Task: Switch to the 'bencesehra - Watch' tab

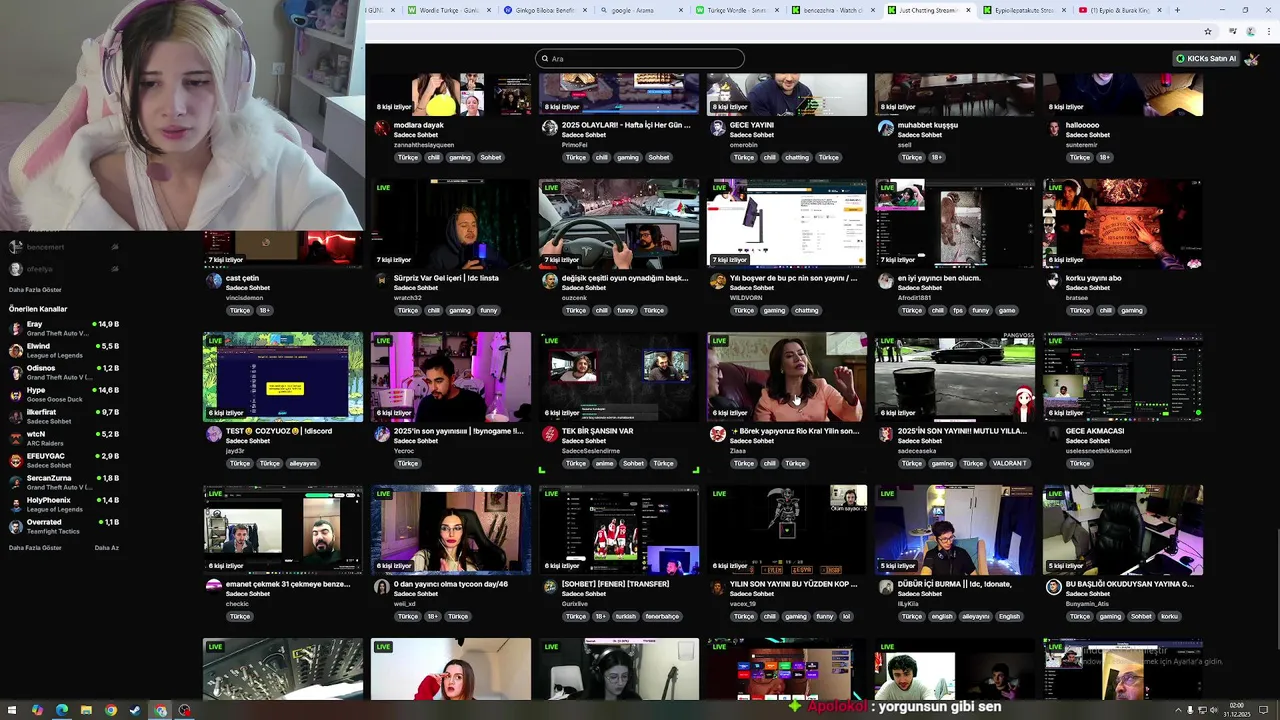Action: (834, 10)
